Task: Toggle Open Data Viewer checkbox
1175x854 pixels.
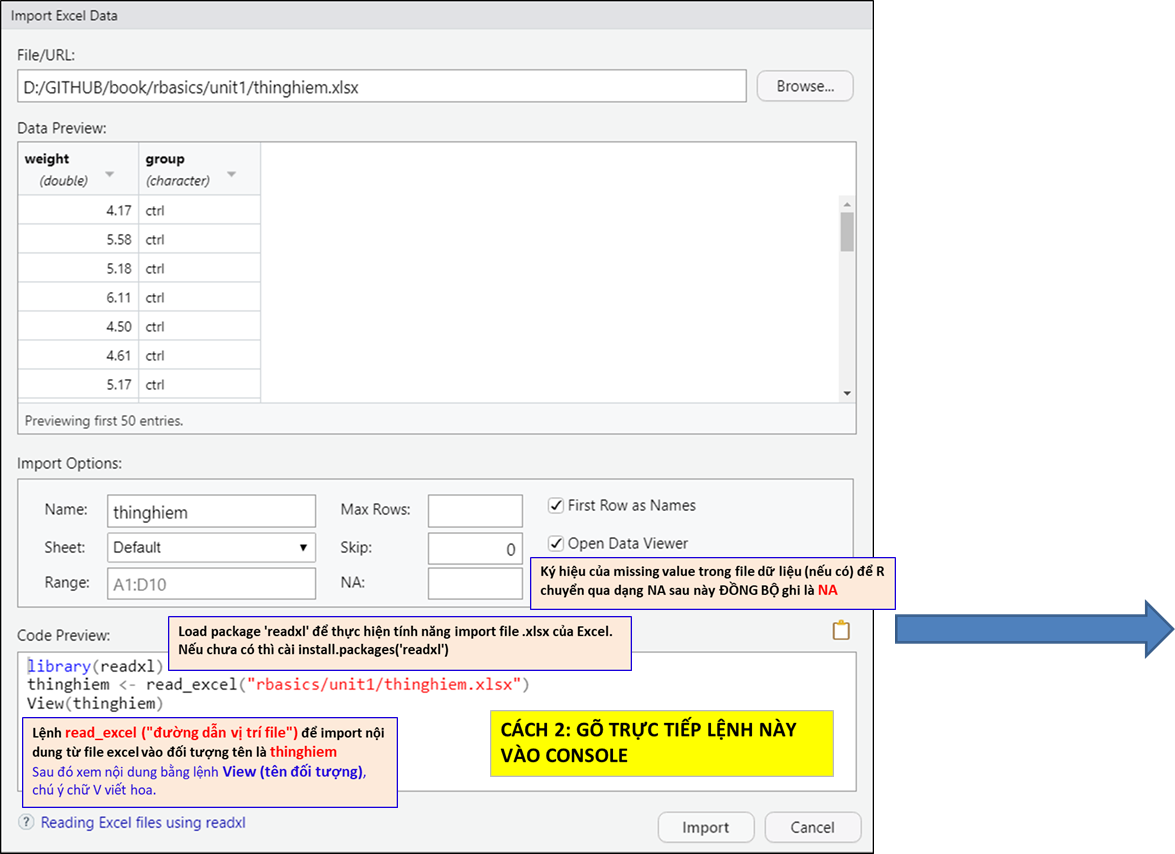Action: [556, 543]
